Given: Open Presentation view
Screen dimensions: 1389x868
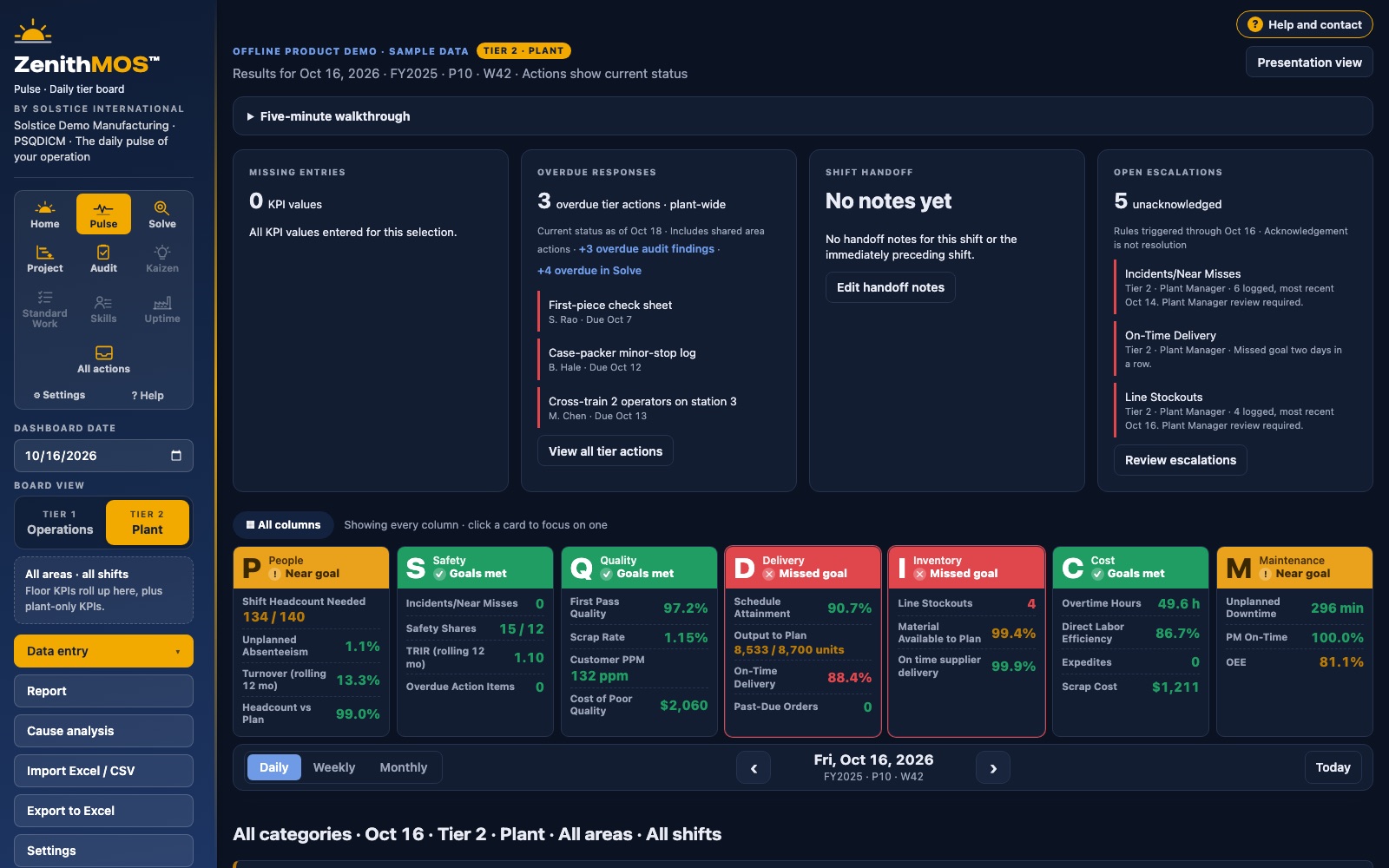Looking at the screenshot, I should click(x=1309, y=62).
